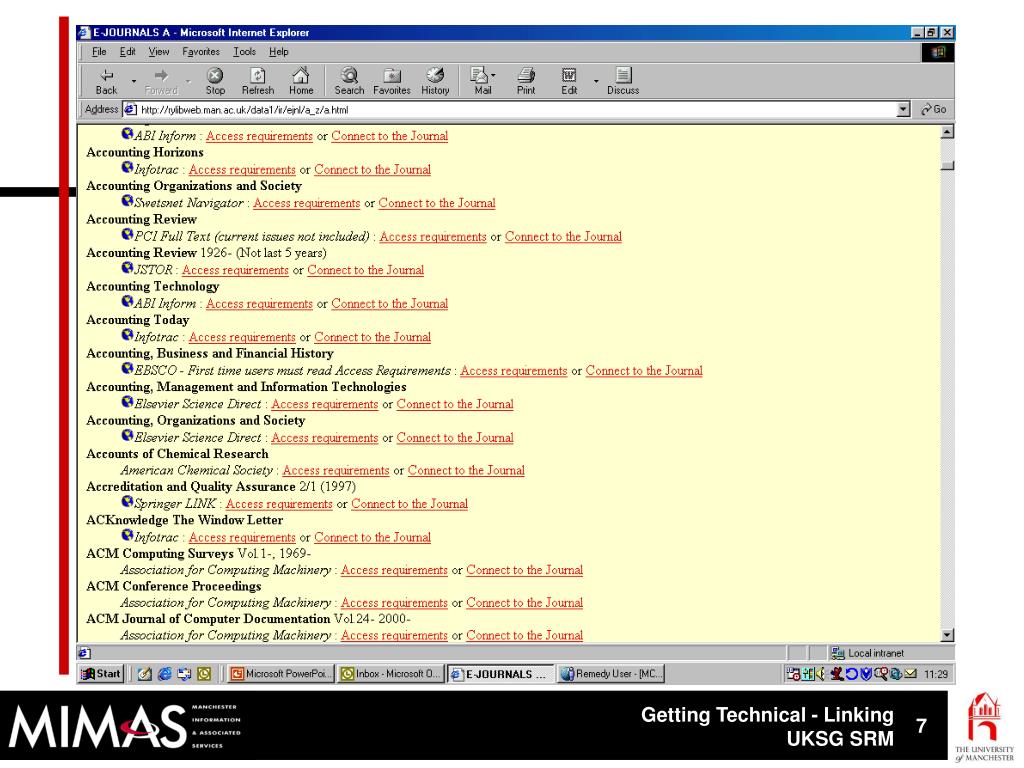Click the envelope icon in system tray
This screenshot has height=768, width=1024.
coord(910,673)
